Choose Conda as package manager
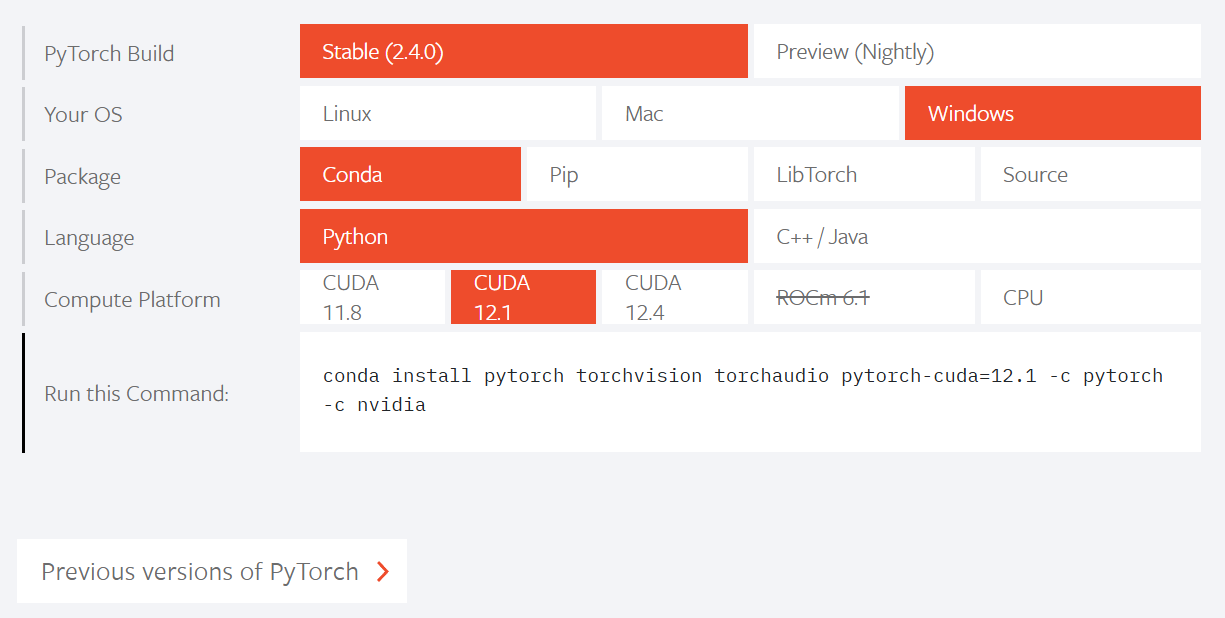The image size is (1225, 618). pos(410,174)
